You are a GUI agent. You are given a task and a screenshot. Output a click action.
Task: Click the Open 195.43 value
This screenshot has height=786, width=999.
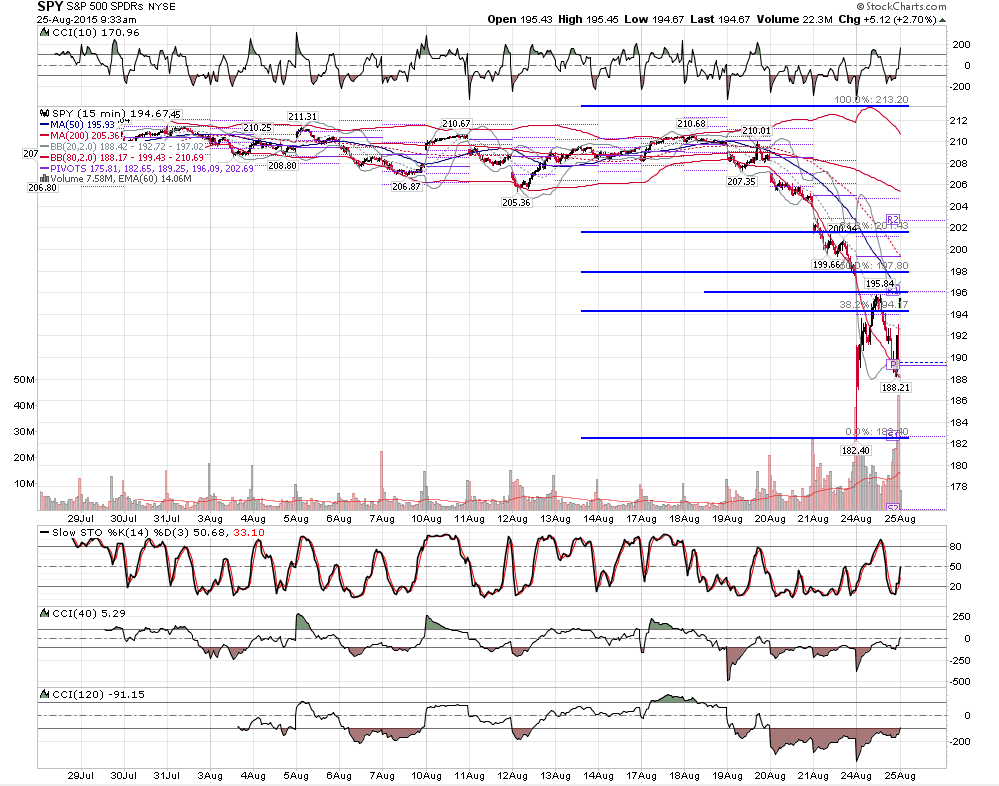pos(536,20)
